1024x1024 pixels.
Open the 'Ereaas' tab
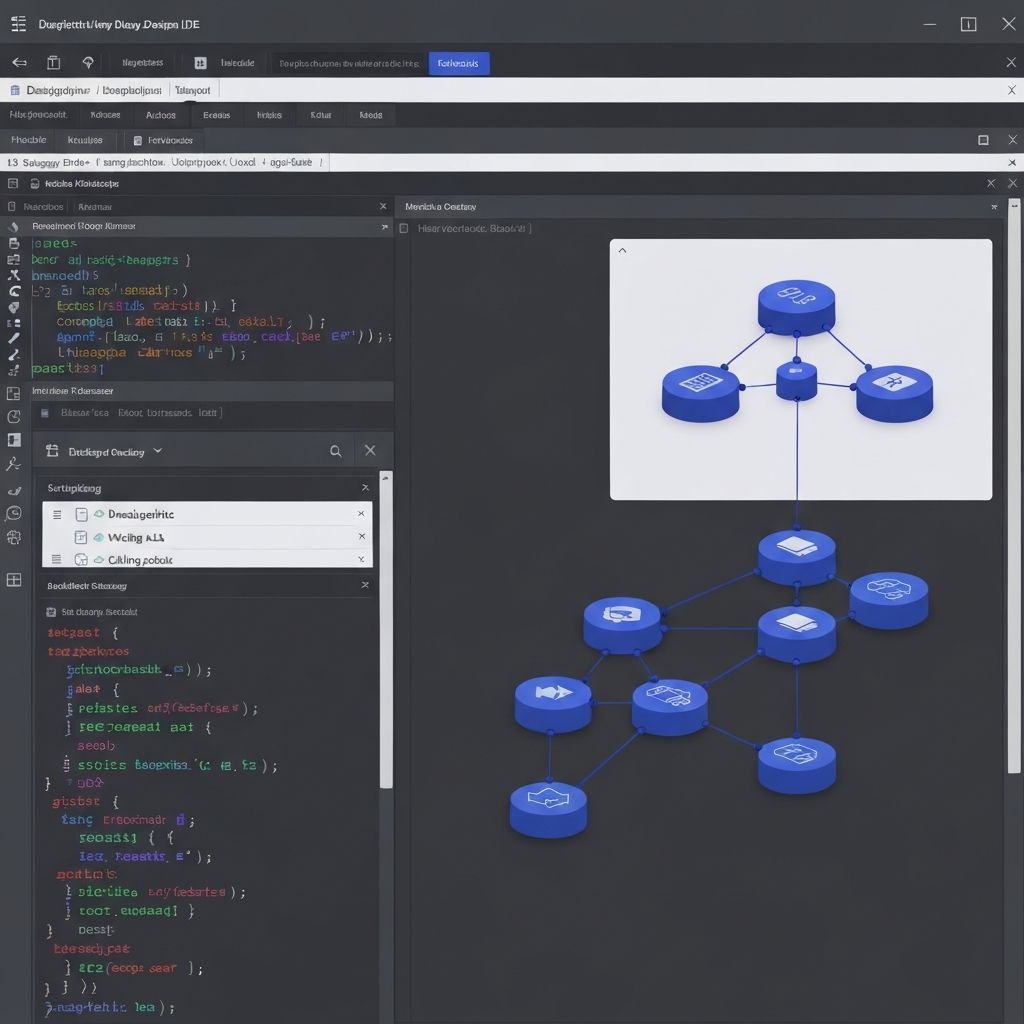[x=216, y=115]
